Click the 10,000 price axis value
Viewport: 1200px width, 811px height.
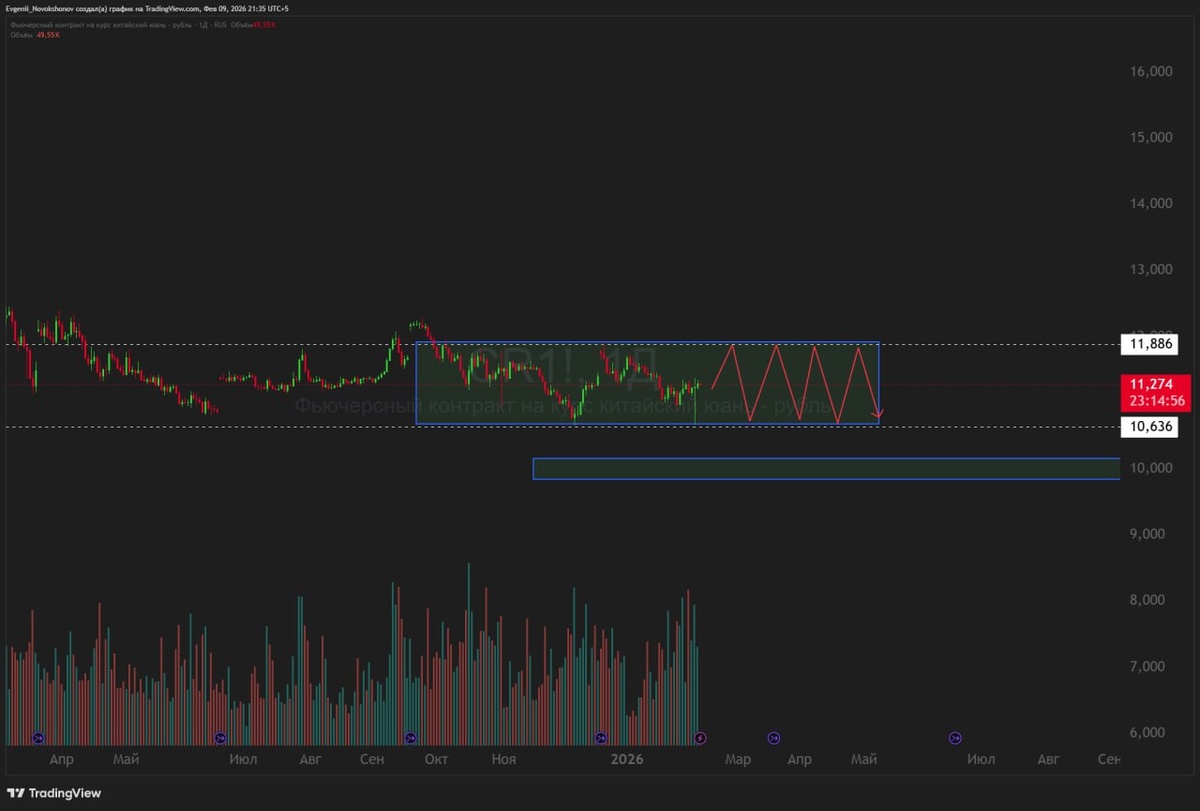(x=1150, y=468)
